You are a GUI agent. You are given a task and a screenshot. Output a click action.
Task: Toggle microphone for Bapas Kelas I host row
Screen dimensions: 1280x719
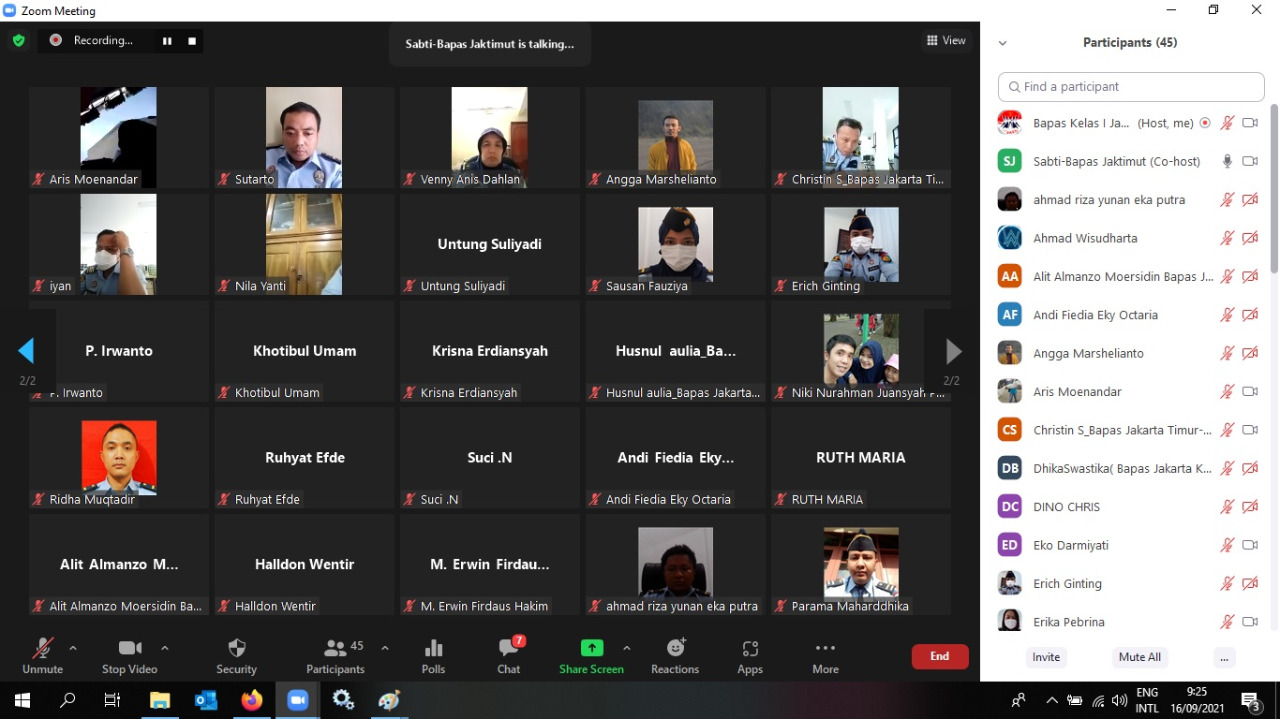point(1227,123)
